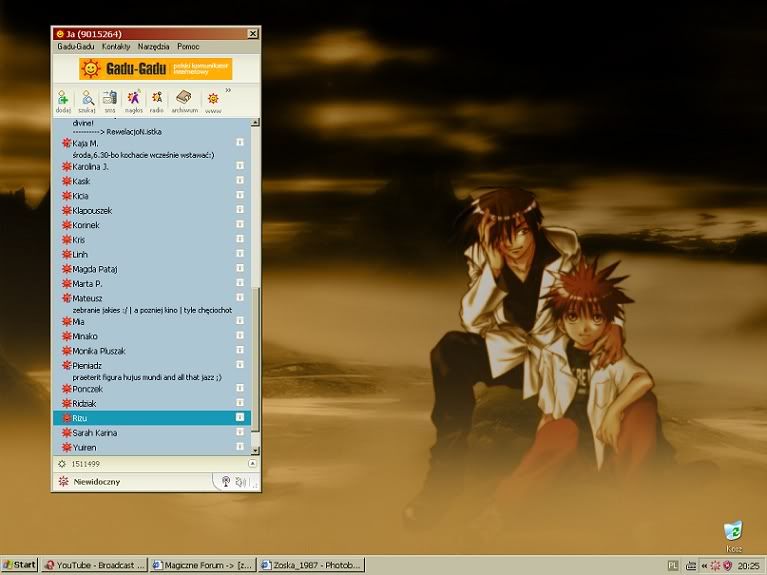
Task: Click the info icon beside Klapouszek
Action: click(x=240, y=209)
